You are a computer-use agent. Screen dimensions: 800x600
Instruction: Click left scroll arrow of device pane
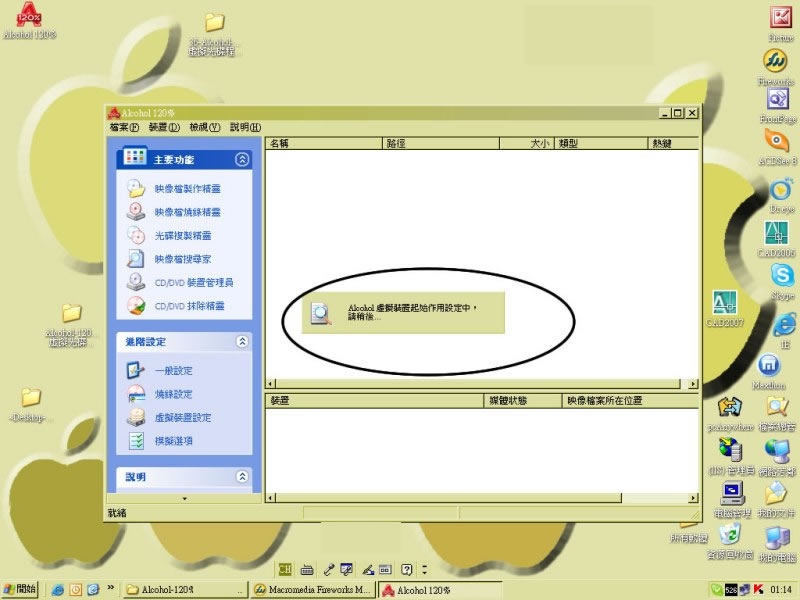point(271,497)
